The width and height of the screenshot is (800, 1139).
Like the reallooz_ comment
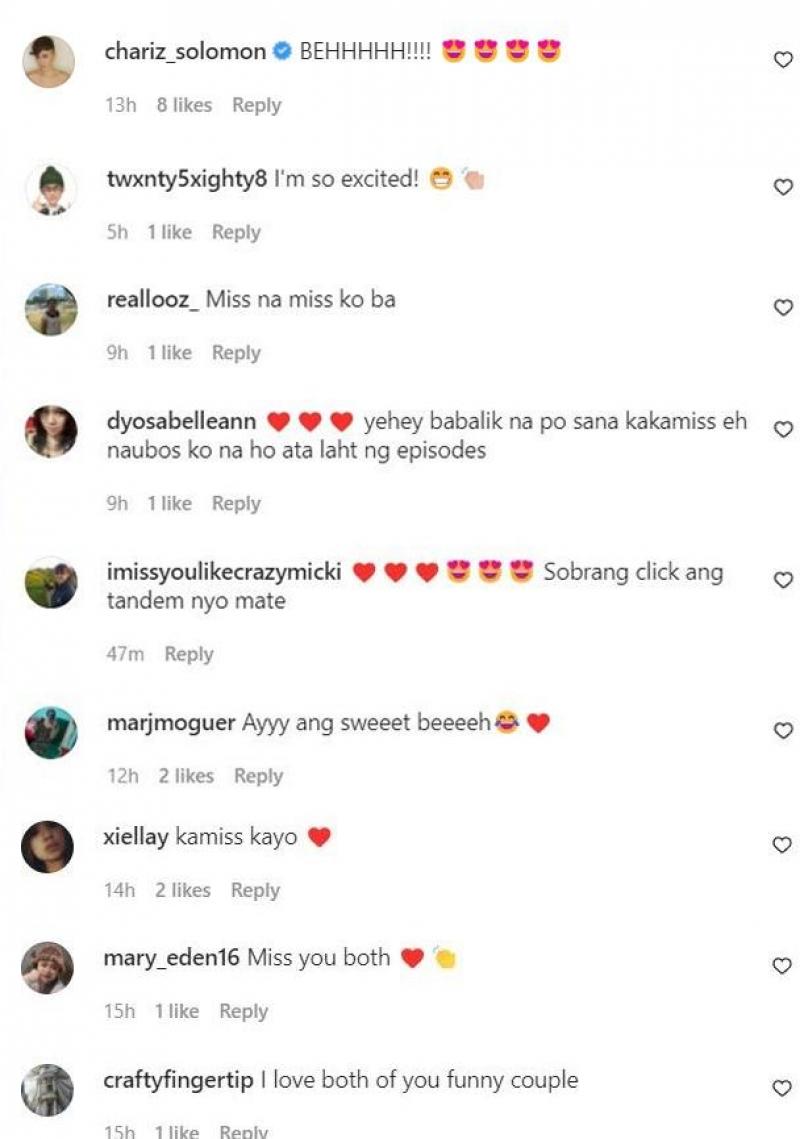783,307
